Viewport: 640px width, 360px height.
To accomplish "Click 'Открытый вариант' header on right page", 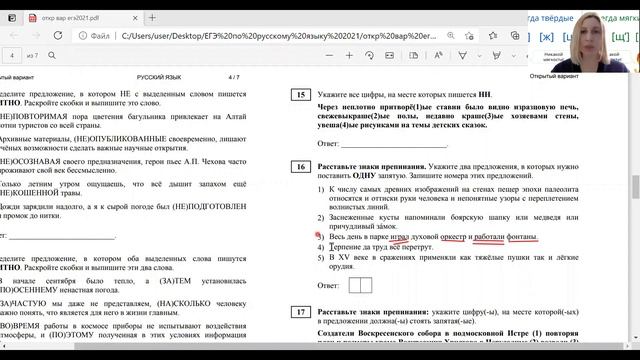I will pos(554,76).
